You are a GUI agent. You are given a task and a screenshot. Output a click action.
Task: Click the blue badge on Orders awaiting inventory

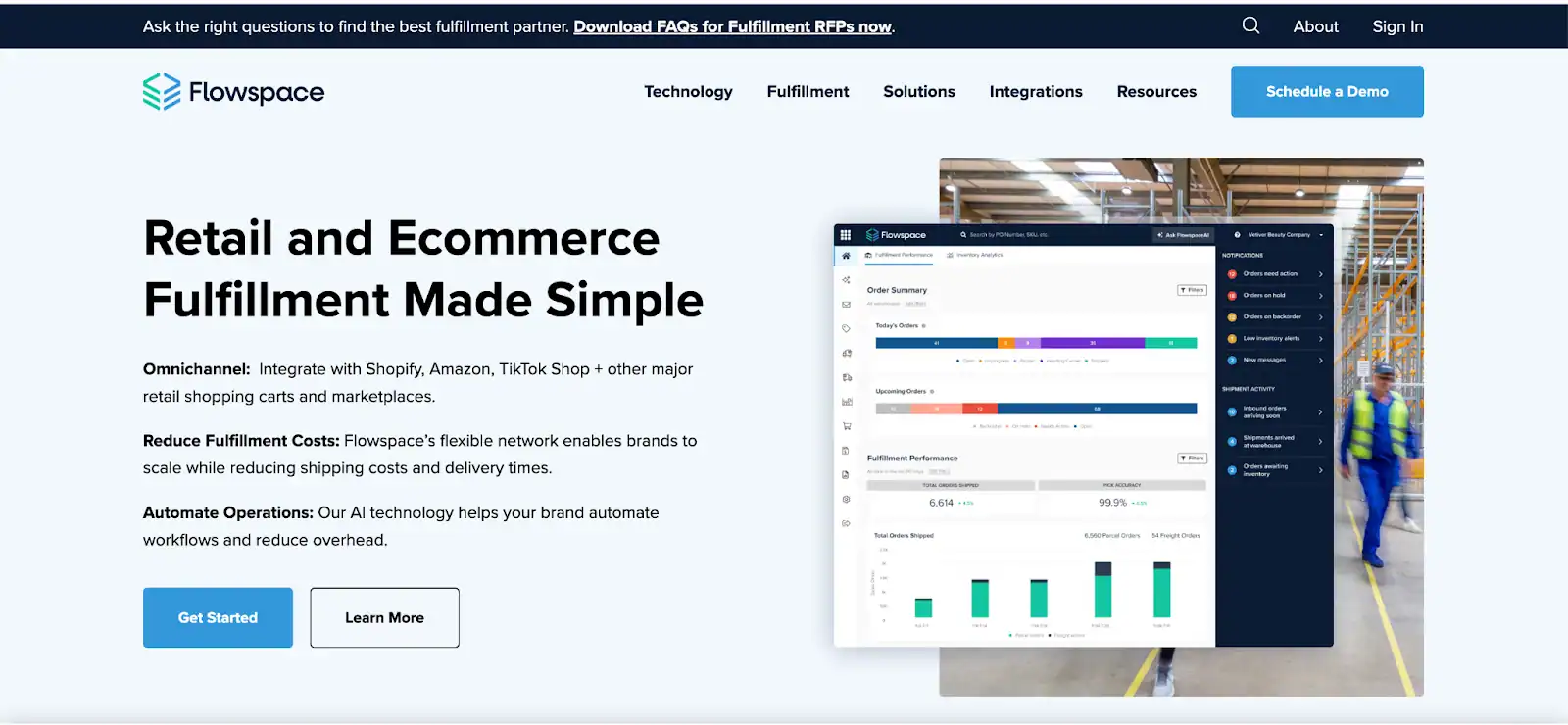pos(1232,470)
